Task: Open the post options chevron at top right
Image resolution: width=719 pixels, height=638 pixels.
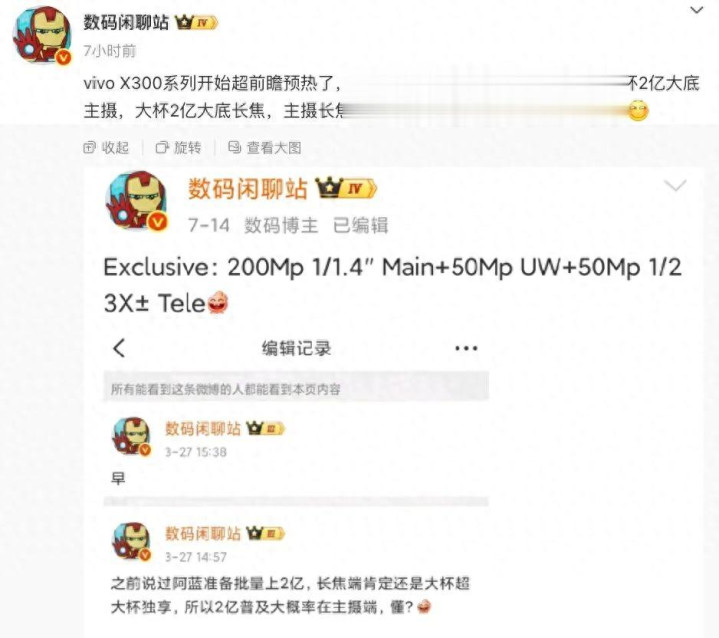Action: coord(697,10)
